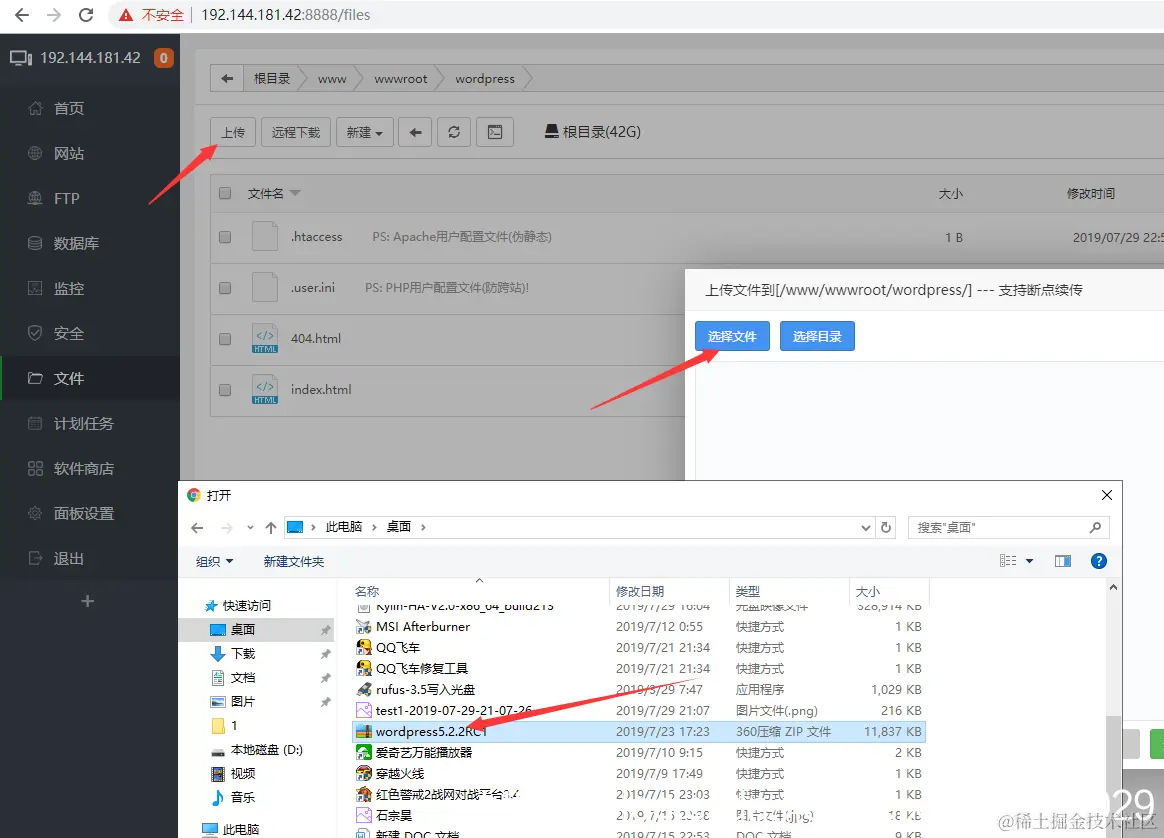Reload the page with the browser refresh icon
The width and height of the screenshot is (1164, 838).
pyautogui.click(x=86, y=15)
